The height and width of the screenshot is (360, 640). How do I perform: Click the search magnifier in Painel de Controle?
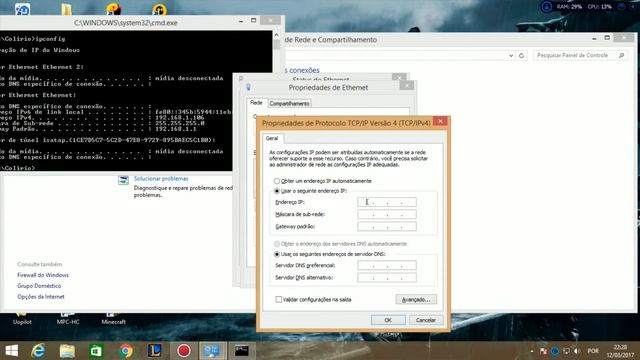click(x=621, y=55)
